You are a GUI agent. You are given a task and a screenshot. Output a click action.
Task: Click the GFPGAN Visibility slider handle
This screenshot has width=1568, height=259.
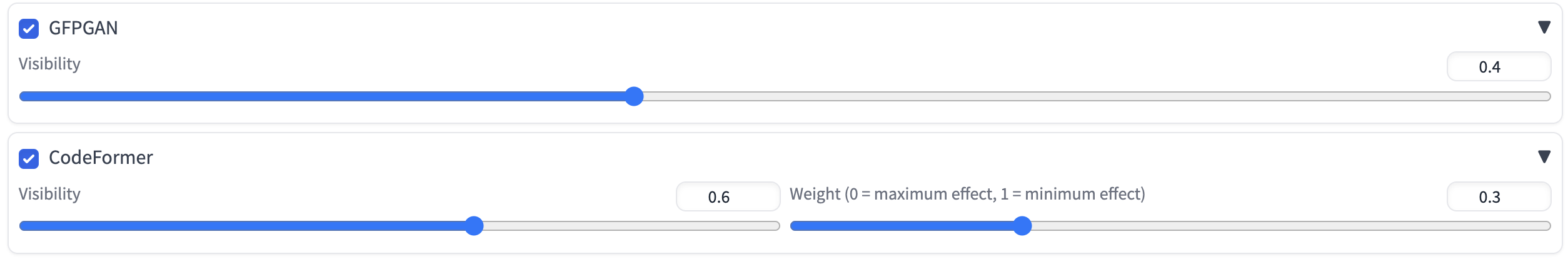point(634,96)
